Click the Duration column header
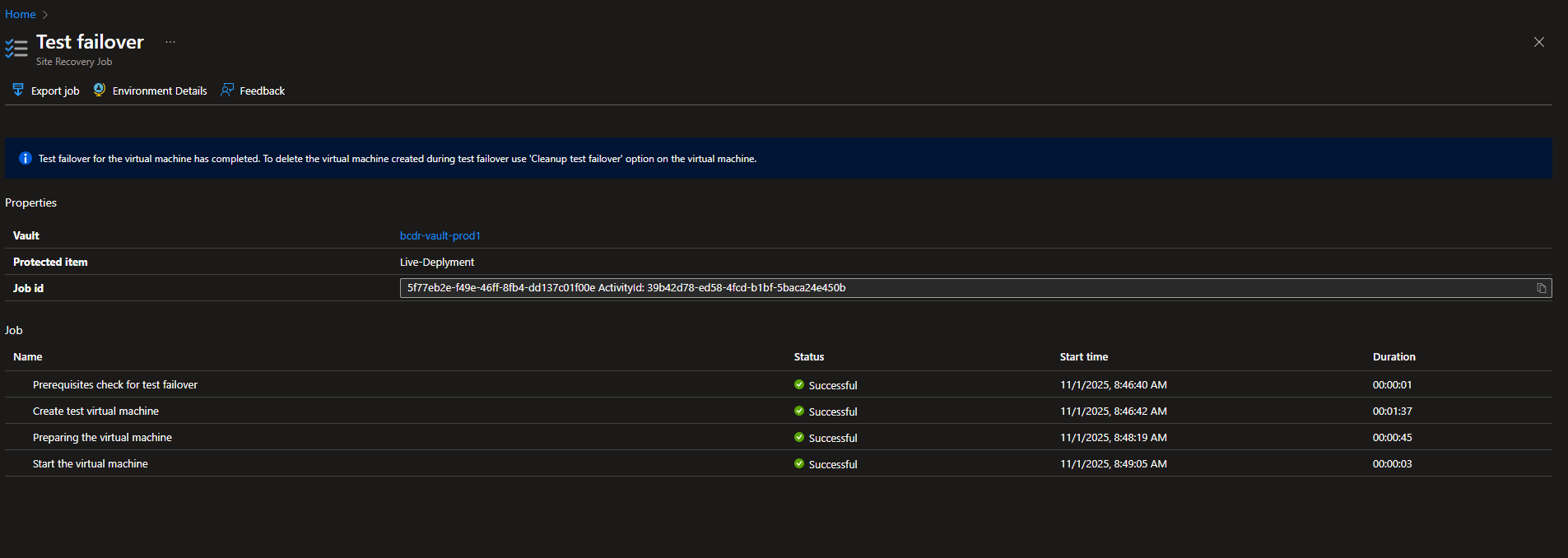The width and height of the screenshot is (1568, 558). tap(1394, 356)
